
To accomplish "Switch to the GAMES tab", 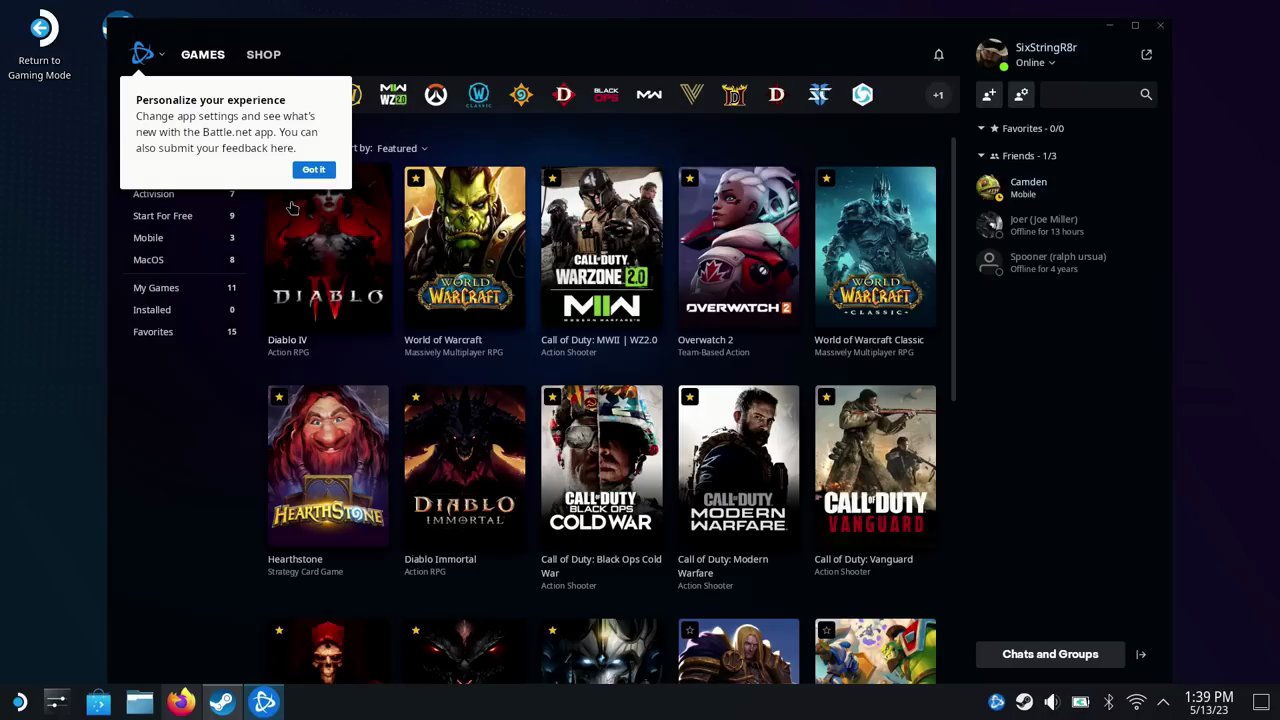I will point(203,55).
